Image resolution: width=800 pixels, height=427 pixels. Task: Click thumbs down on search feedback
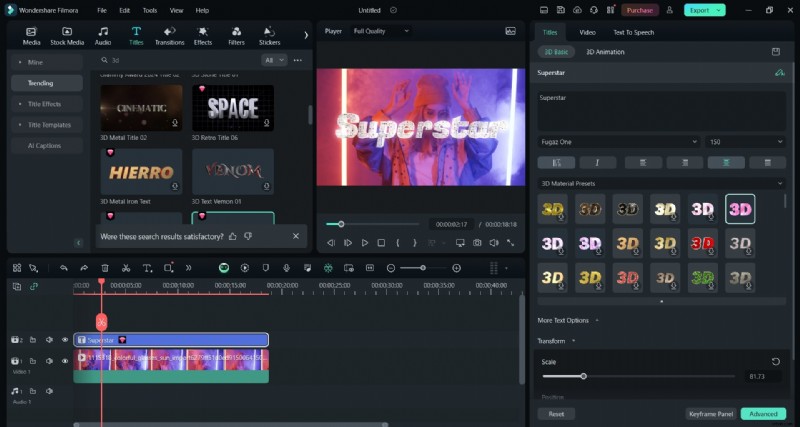click(248, 236)
